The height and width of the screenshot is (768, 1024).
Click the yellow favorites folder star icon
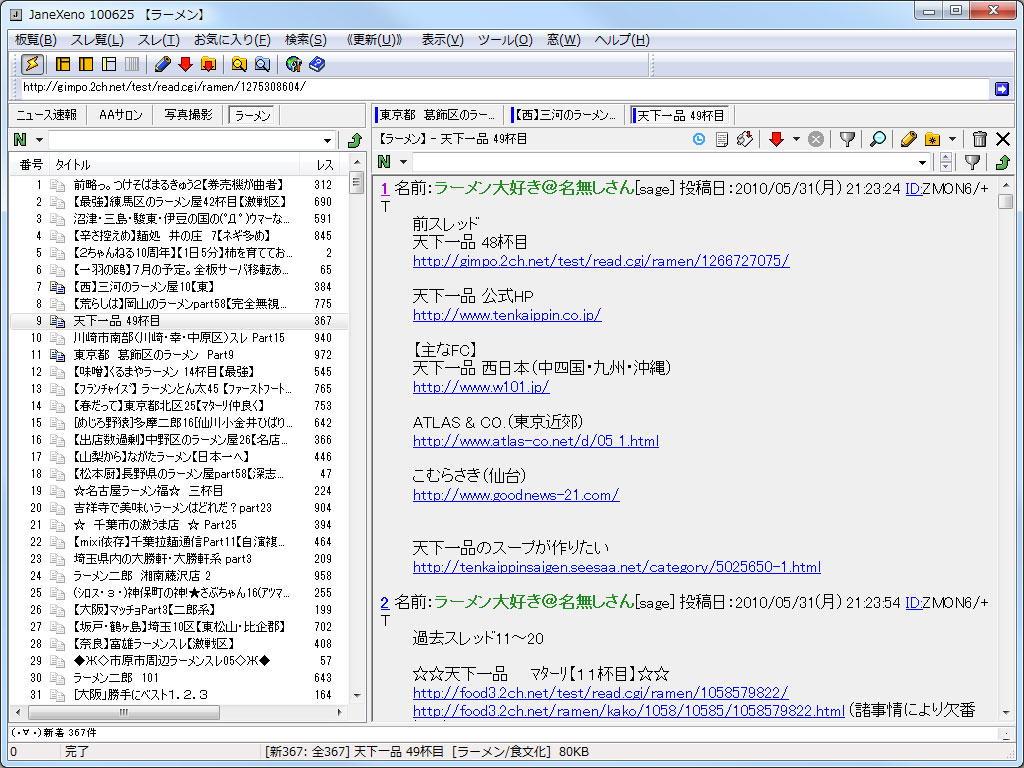933,139
